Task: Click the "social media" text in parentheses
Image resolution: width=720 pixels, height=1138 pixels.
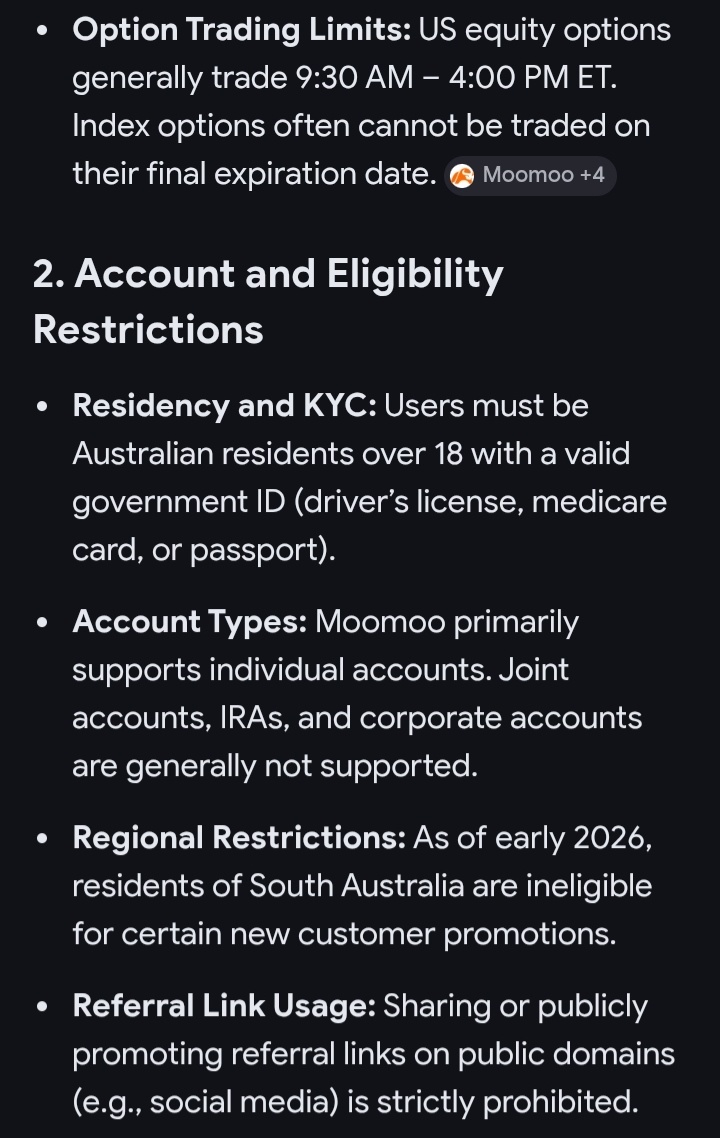Action: 240,1102
